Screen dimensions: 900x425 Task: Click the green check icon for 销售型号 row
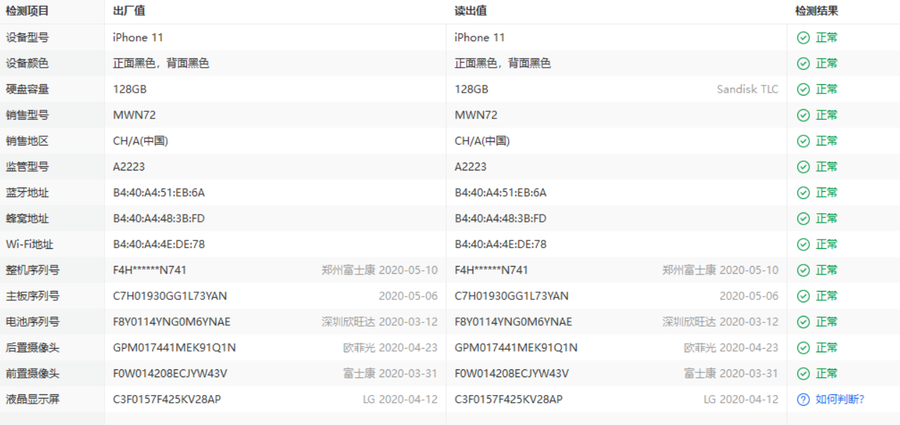(x=803, y=115)
